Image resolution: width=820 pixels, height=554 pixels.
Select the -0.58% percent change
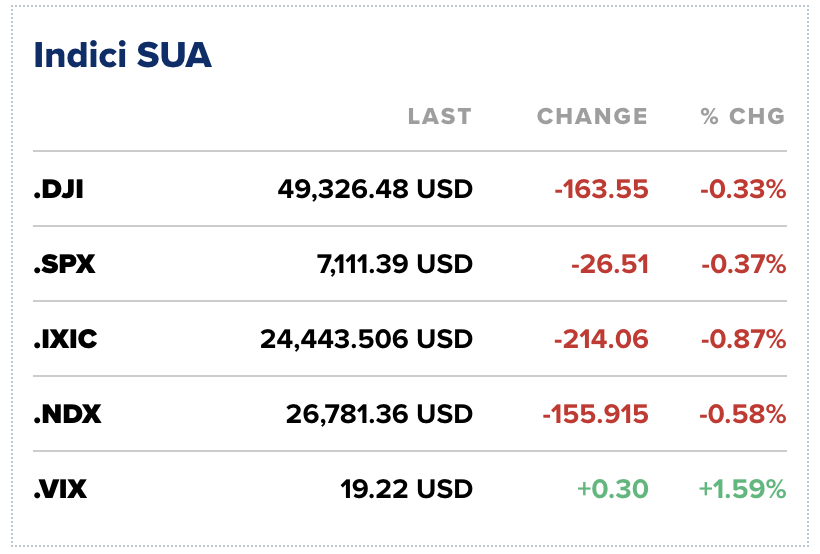[741, 414]
